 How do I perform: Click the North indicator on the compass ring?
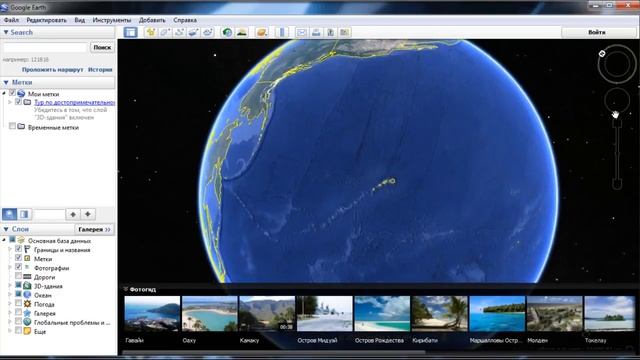point(602,53)
